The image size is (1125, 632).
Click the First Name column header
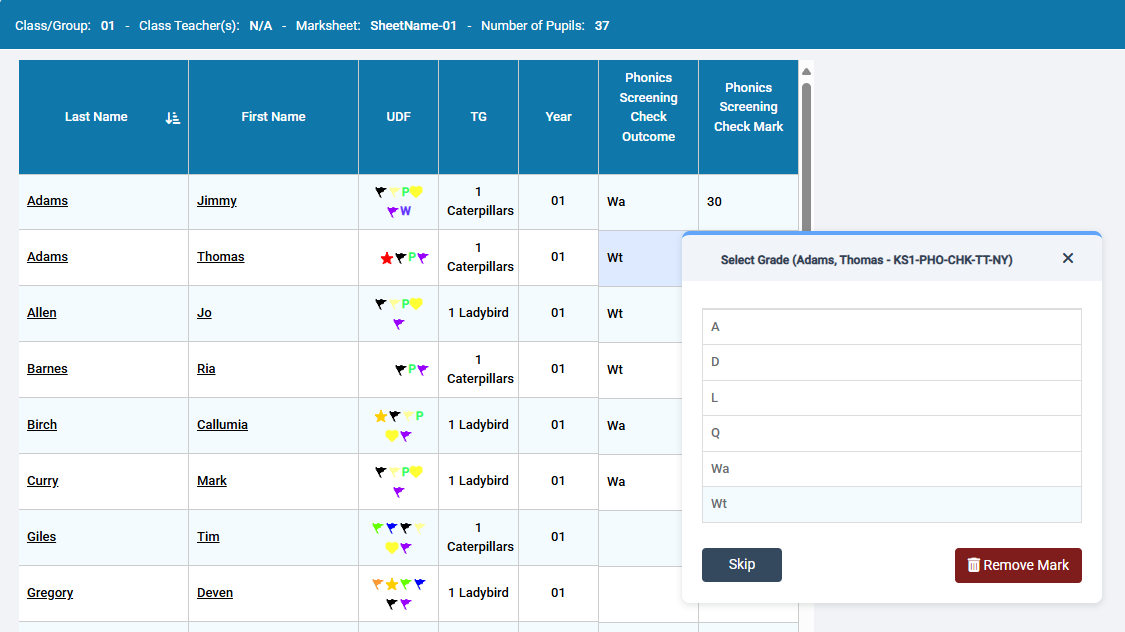273,117
